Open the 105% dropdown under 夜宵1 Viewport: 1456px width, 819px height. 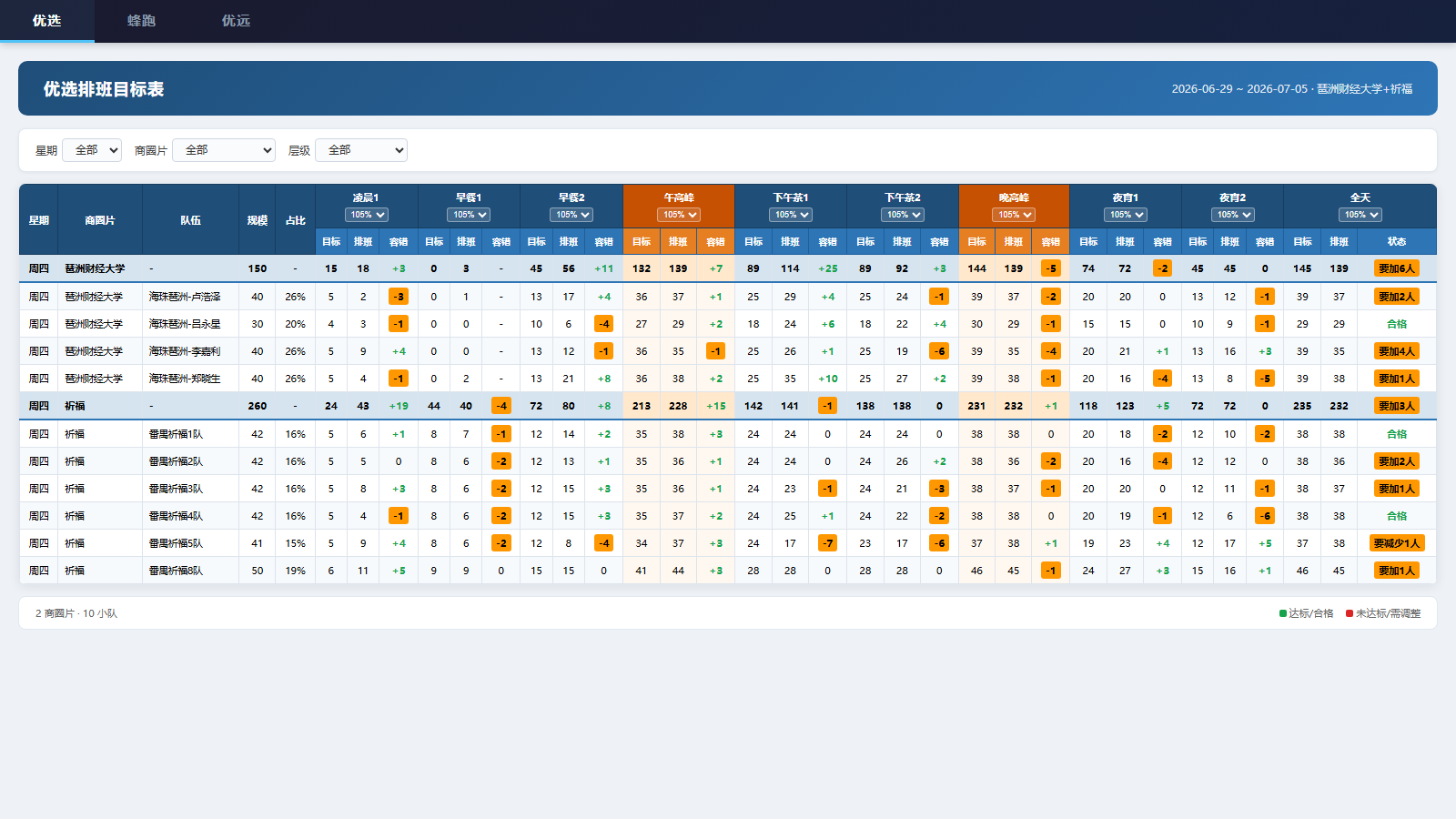click(1126, 215)
